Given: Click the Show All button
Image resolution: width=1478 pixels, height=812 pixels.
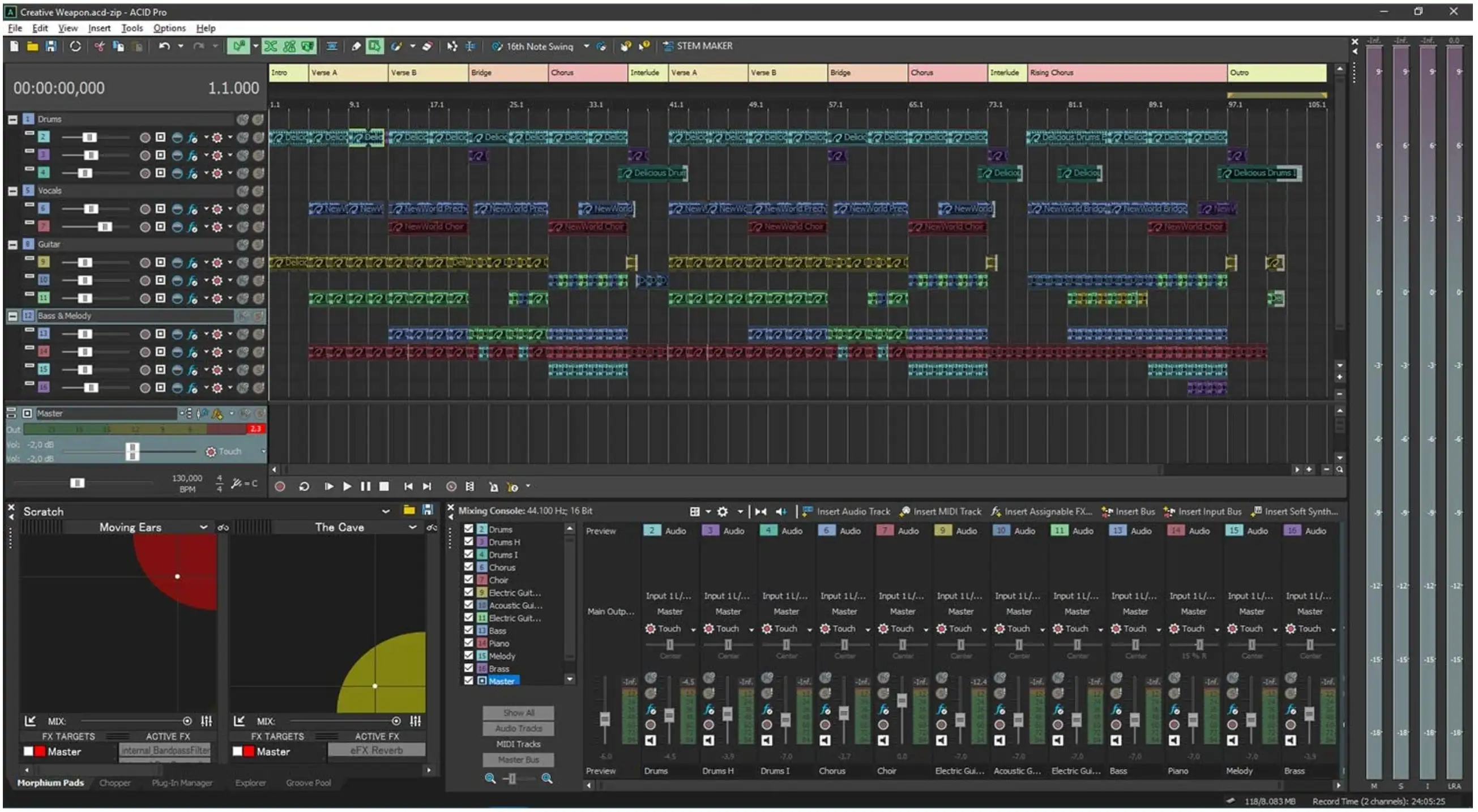Looking at the screenshot, I should [518, 713].
